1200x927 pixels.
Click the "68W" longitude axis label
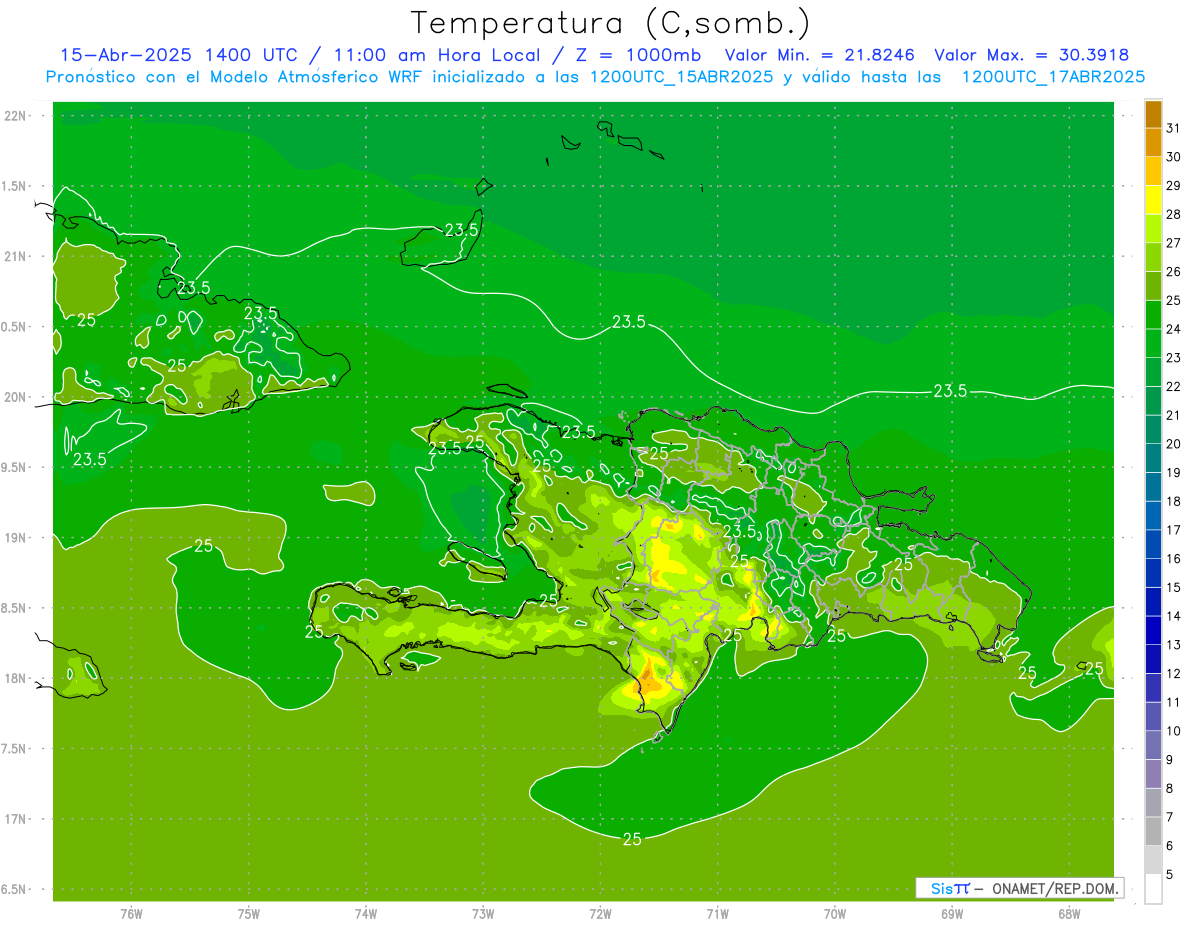[1068, 913]
